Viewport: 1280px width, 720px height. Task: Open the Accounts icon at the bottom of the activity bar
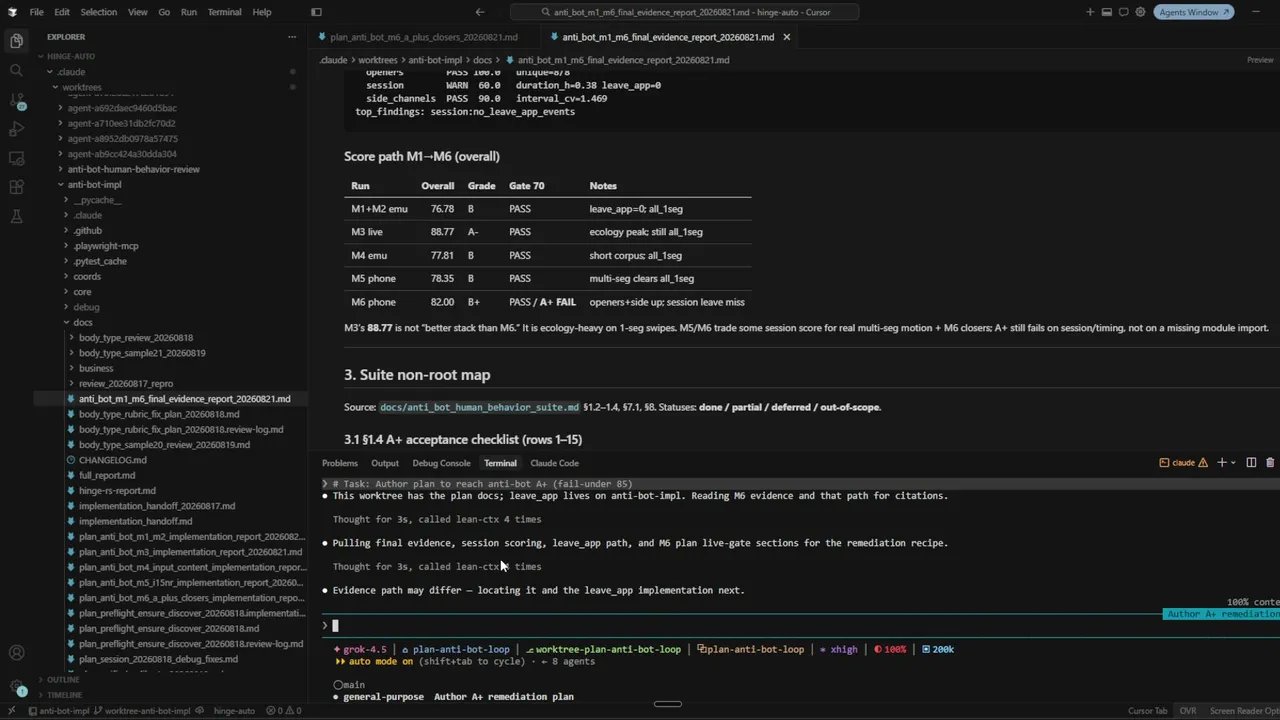tap(16, 653)
